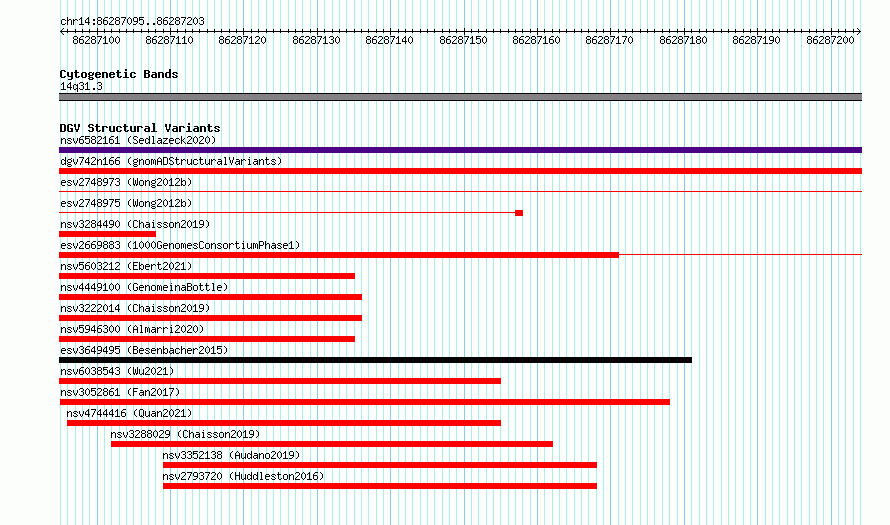
Task: Open the second Wong2012b variant, esv2748975
Action: click(126, 203)
